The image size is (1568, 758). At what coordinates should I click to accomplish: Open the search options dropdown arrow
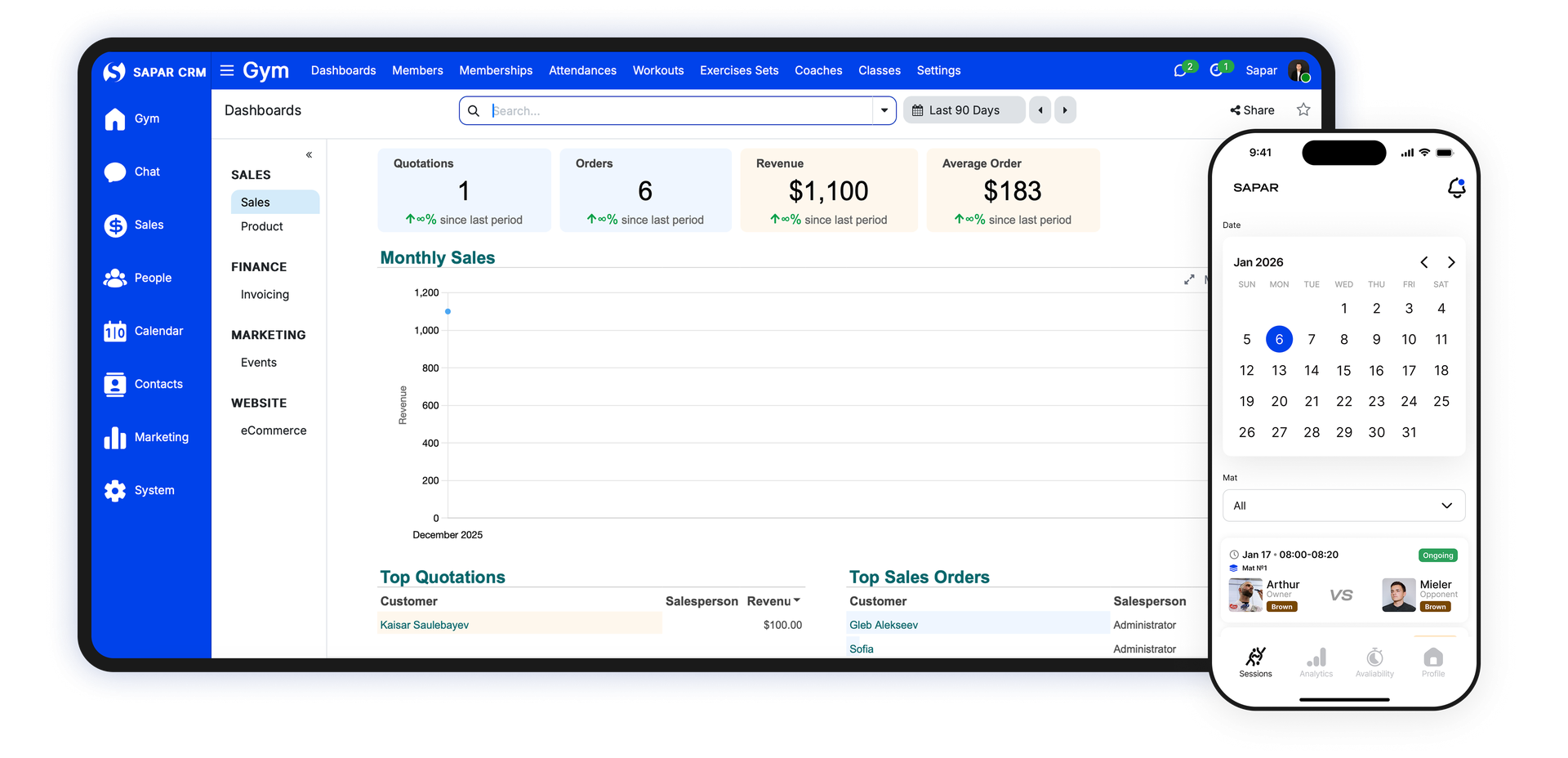point(884,110)
